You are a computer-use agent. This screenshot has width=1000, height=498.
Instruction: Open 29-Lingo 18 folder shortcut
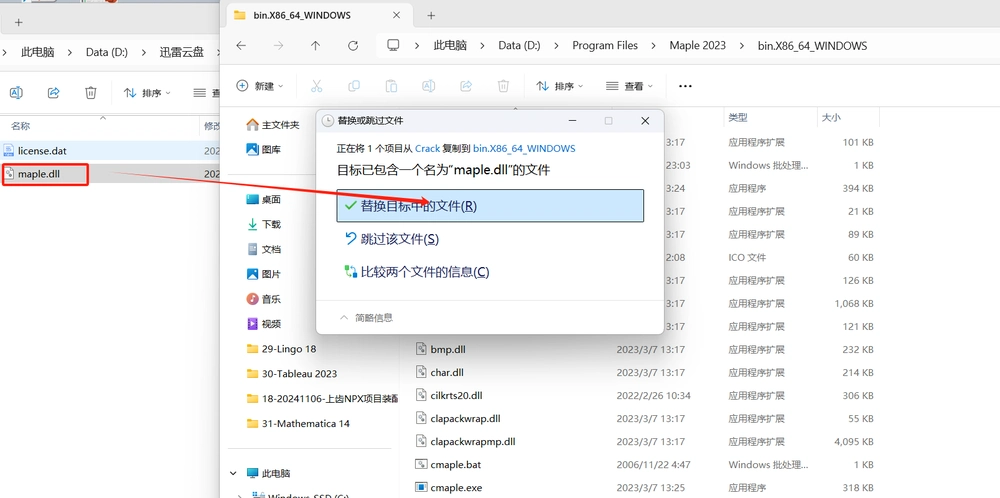[281, 349]
